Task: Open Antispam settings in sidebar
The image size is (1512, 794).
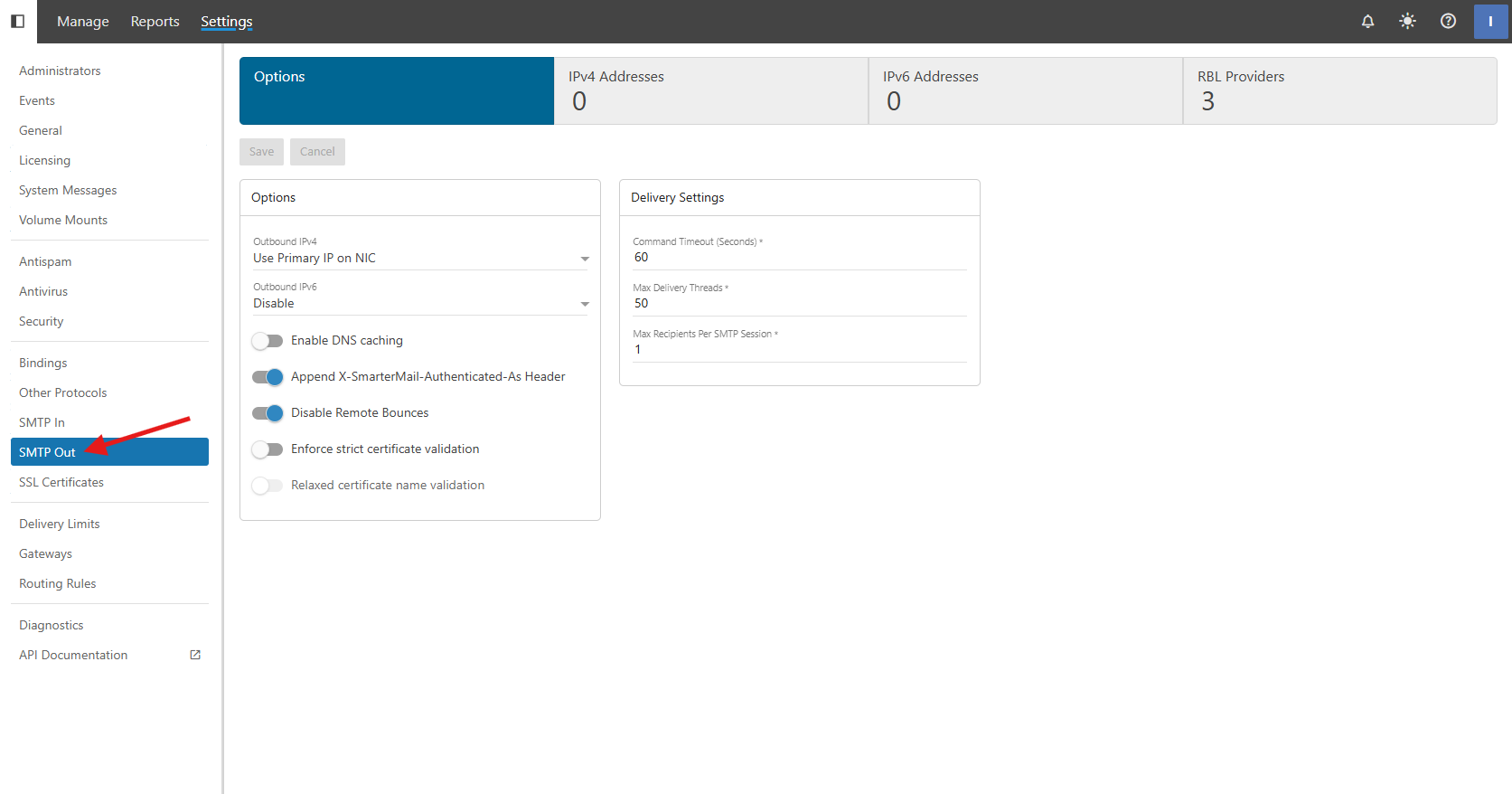Action: (45, 261)
